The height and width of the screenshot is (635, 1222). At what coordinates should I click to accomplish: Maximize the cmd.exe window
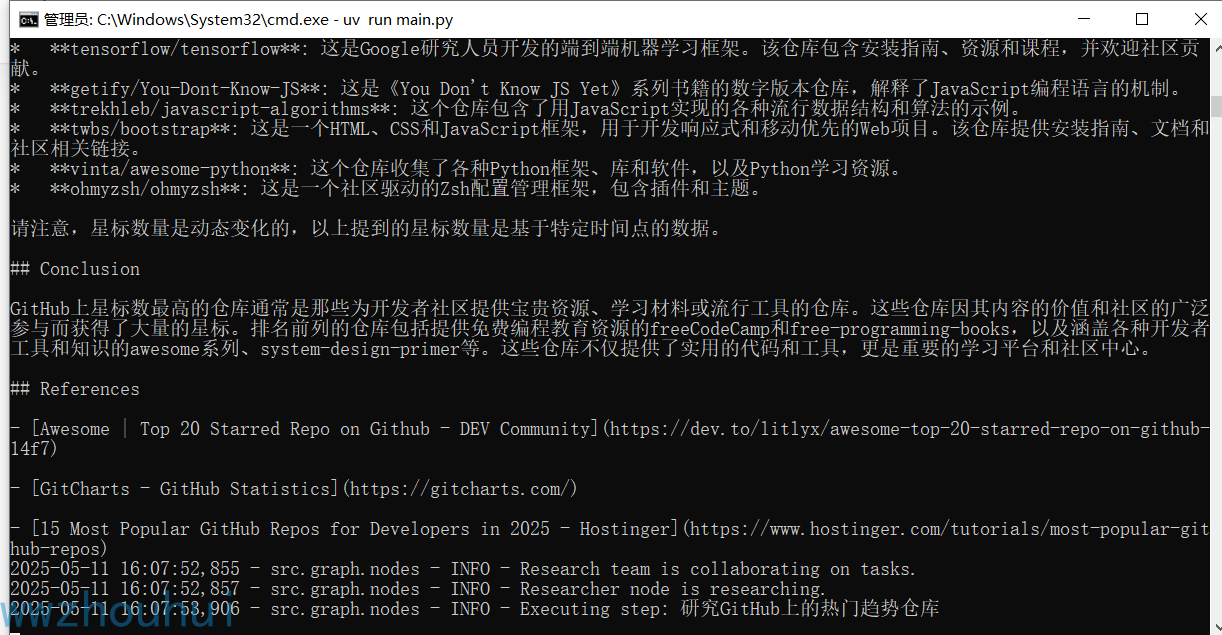[x=1141, y=18]
